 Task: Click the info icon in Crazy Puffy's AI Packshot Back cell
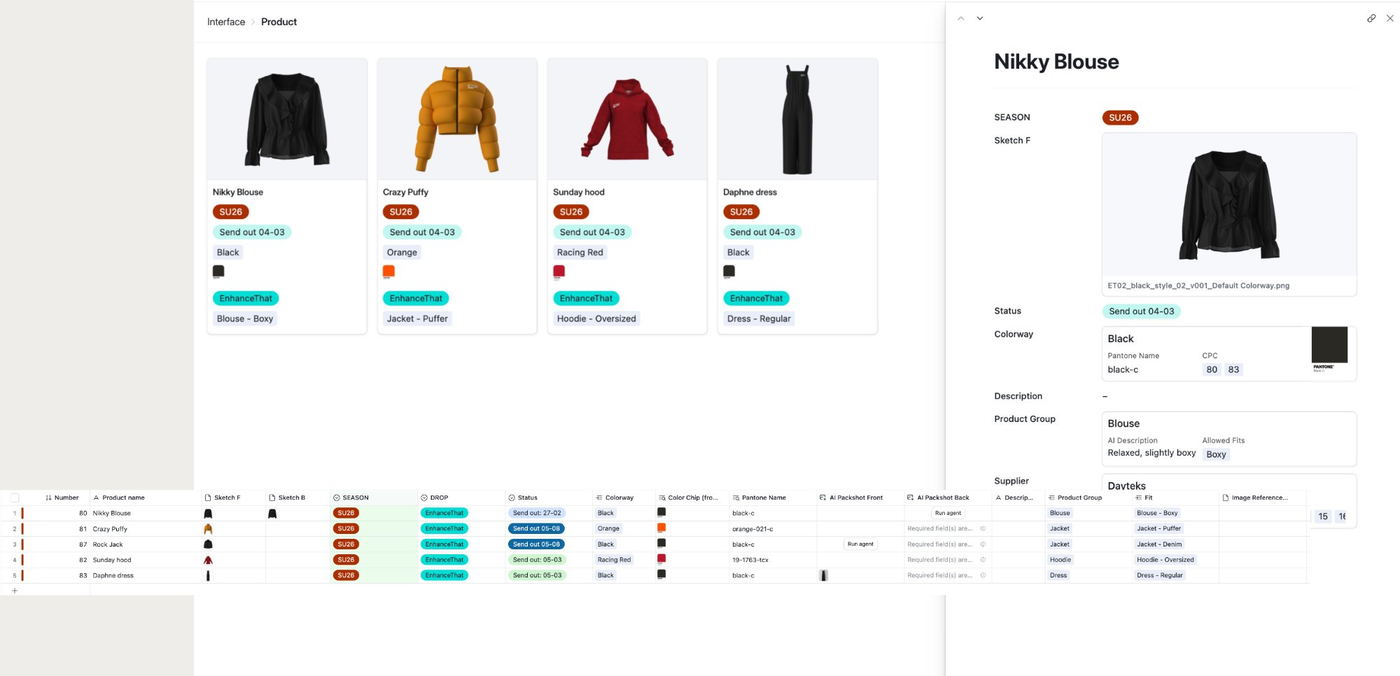[983, 529]
